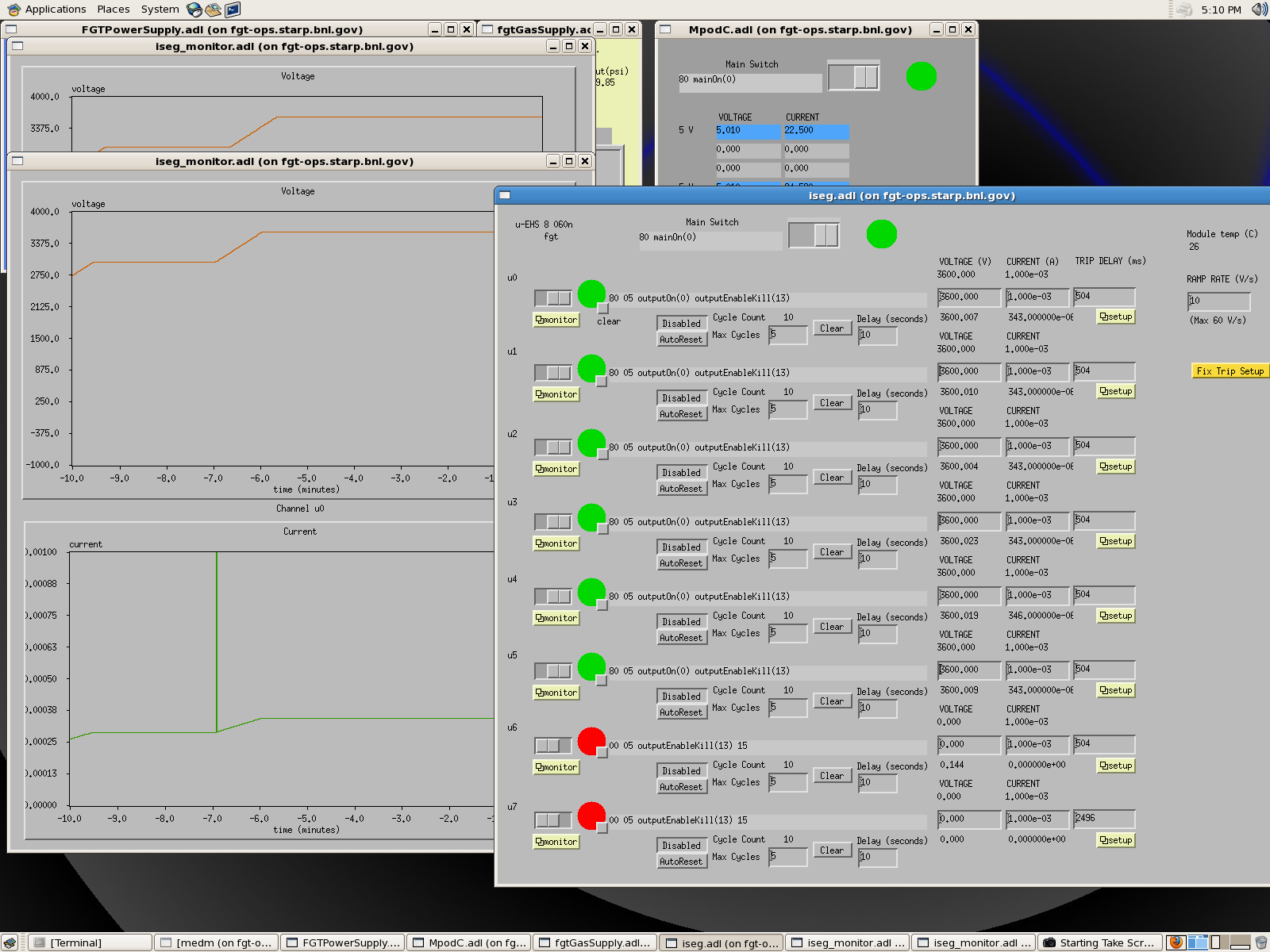
Task: Select AutoReset option for channel u2
Action: (681, 489)
